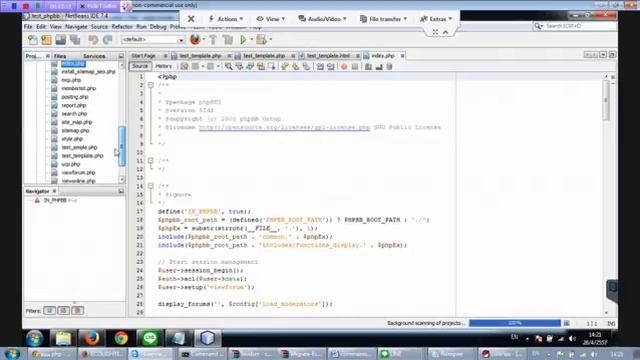Click the NetBeans cube taskbar icon
The width and height of the screenshot is (640, 360).
pyautogui.click(x=207, y=338)
